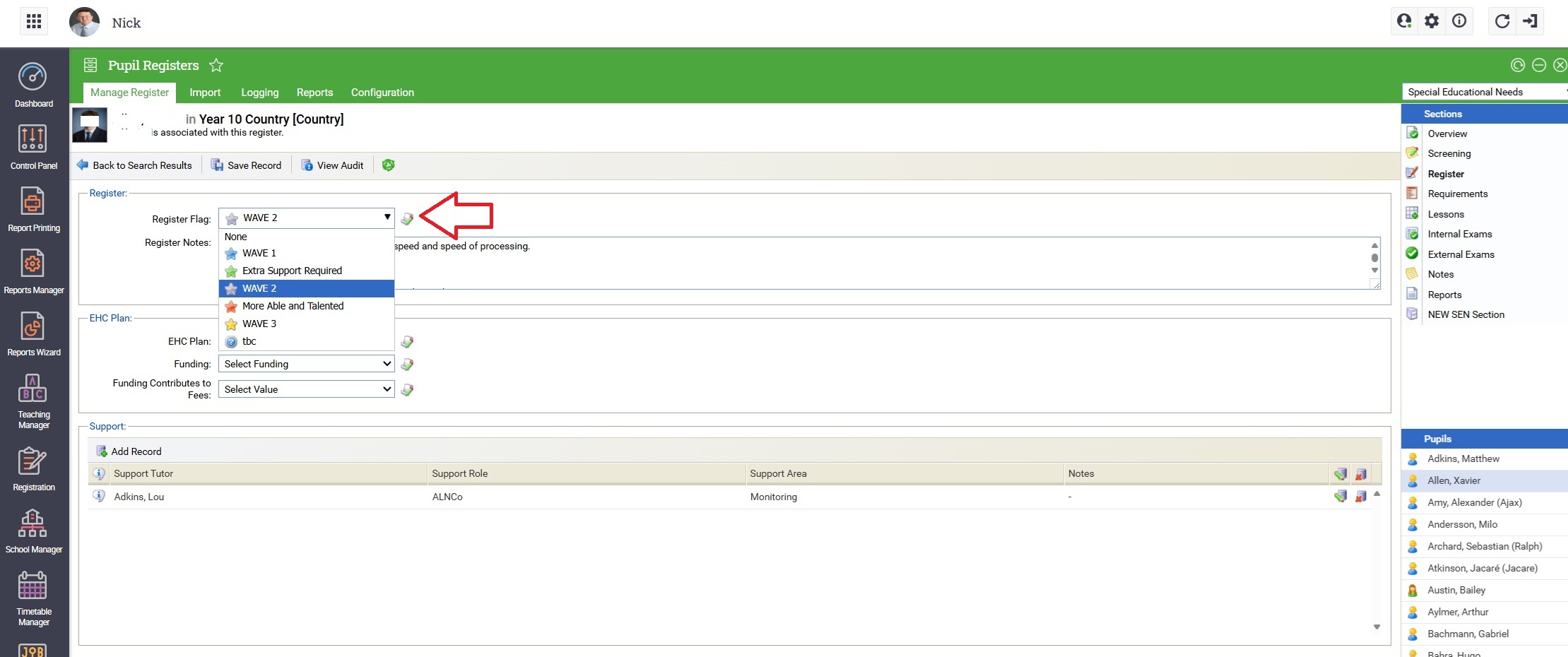The width and height of the screenshot is (1568, 657).
Task: Switch to the Configuration tab
Action: pyautogui.click(x=382, y=93)
